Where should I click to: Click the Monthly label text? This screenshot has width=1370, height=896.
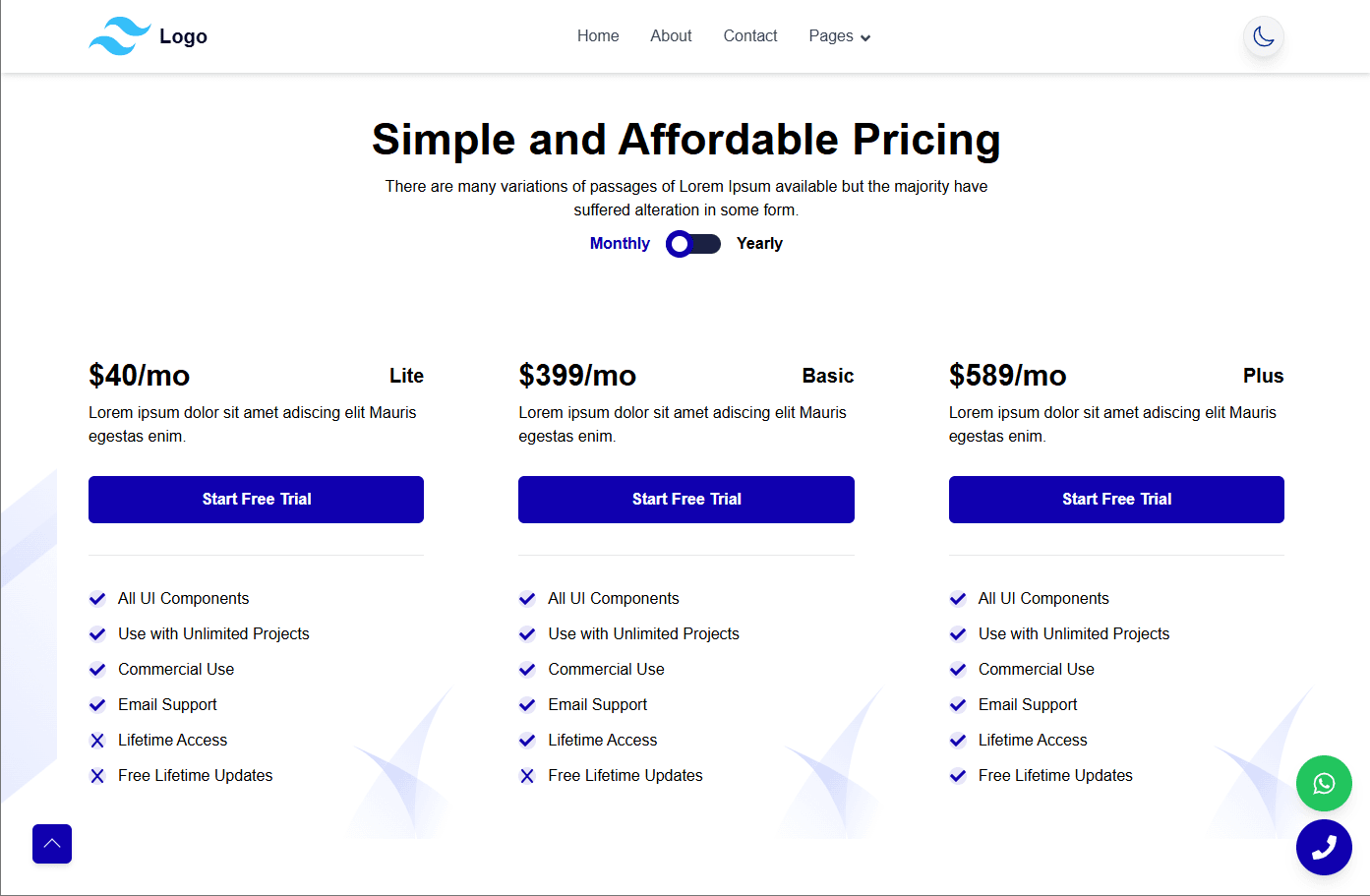(620, 243)
